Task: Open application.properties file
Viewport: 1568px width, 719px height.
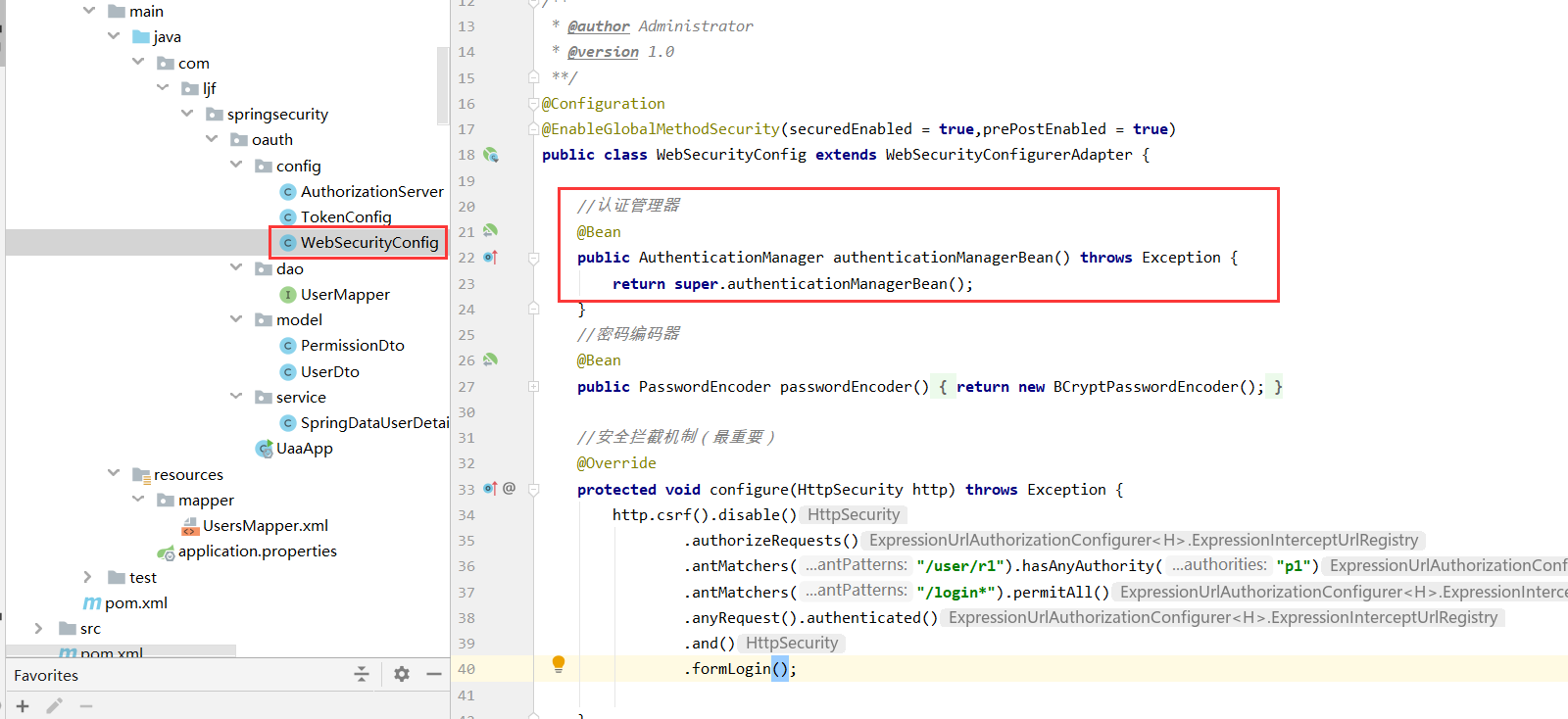Action: coord(257,551)
